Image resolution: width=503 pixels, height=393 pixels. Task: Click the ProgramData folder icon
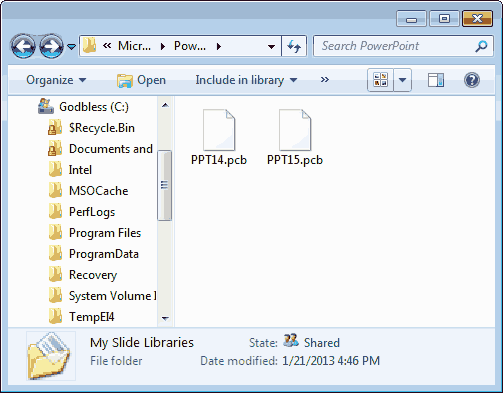coord(55,254)
